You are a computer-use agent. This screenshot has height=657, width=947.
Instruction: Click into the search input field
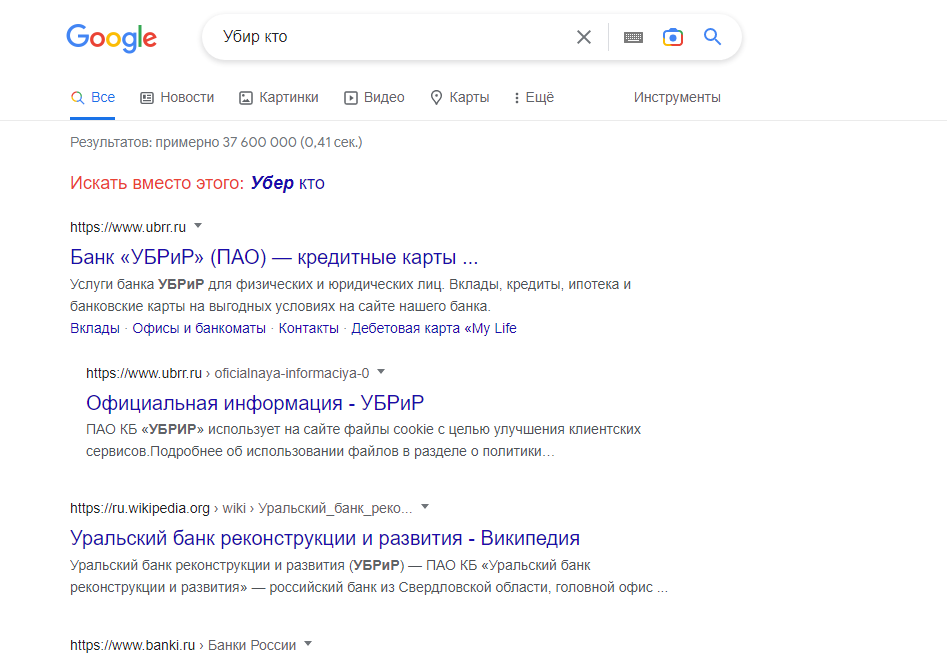pos(390,37)
